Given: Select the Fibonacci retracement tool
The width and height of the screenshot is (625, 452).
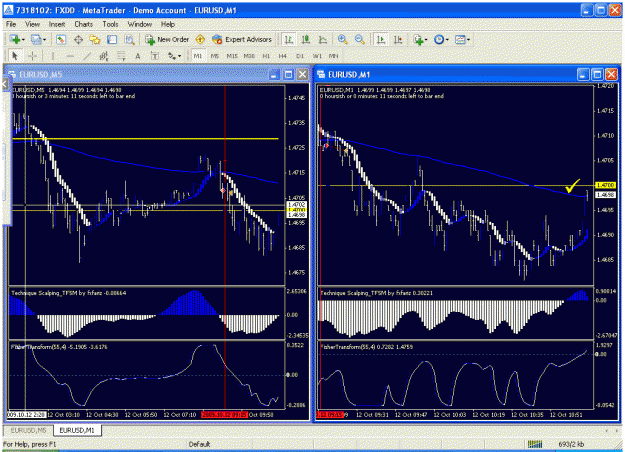Looking at the screenshot, I should (x=121, y=56).
